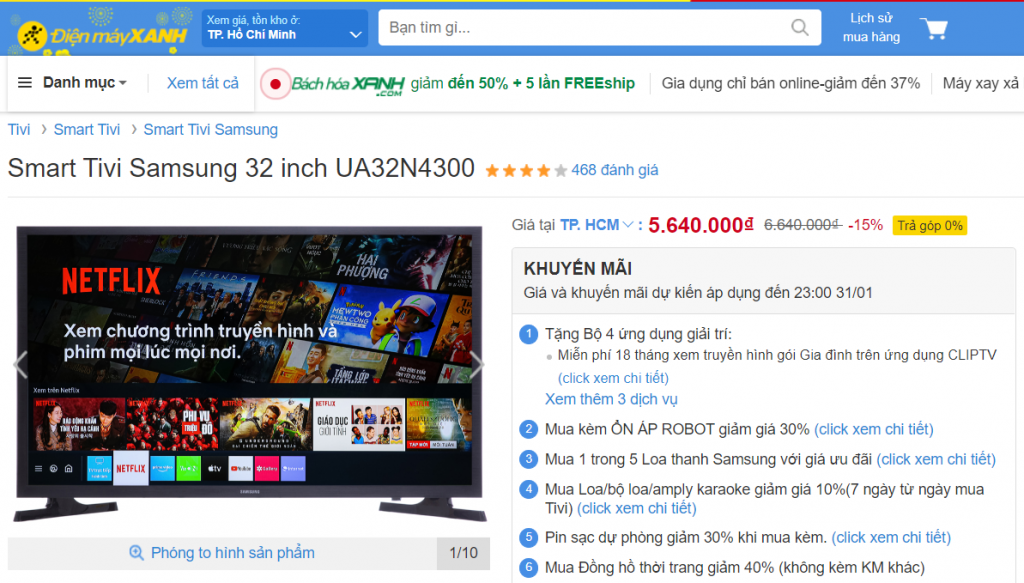Click the zoom magnifier icon

pyautogui.click(x=136, y=553)
